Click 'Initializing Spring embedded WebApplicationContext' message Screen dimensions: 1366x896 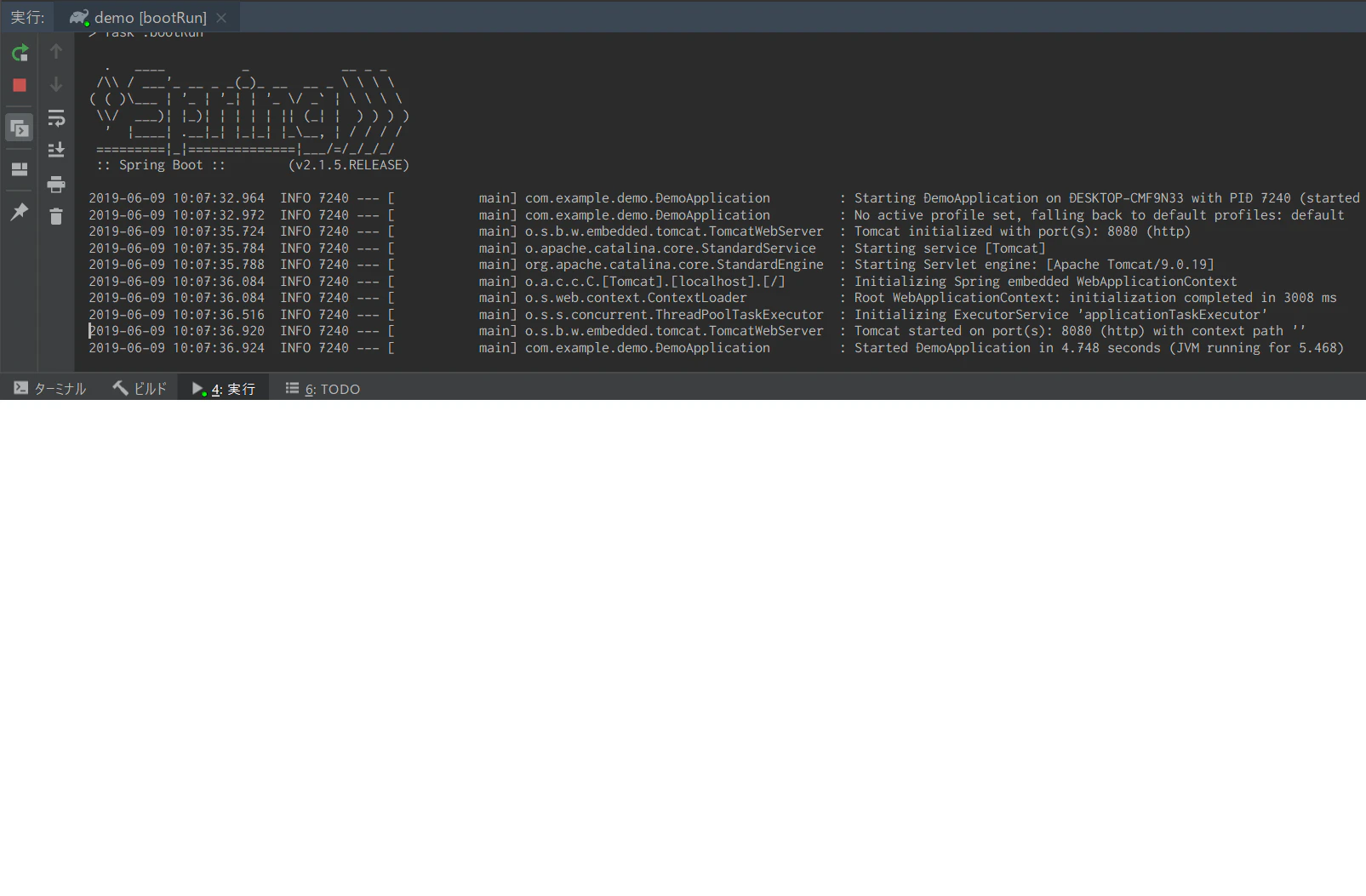(1046, 282)
